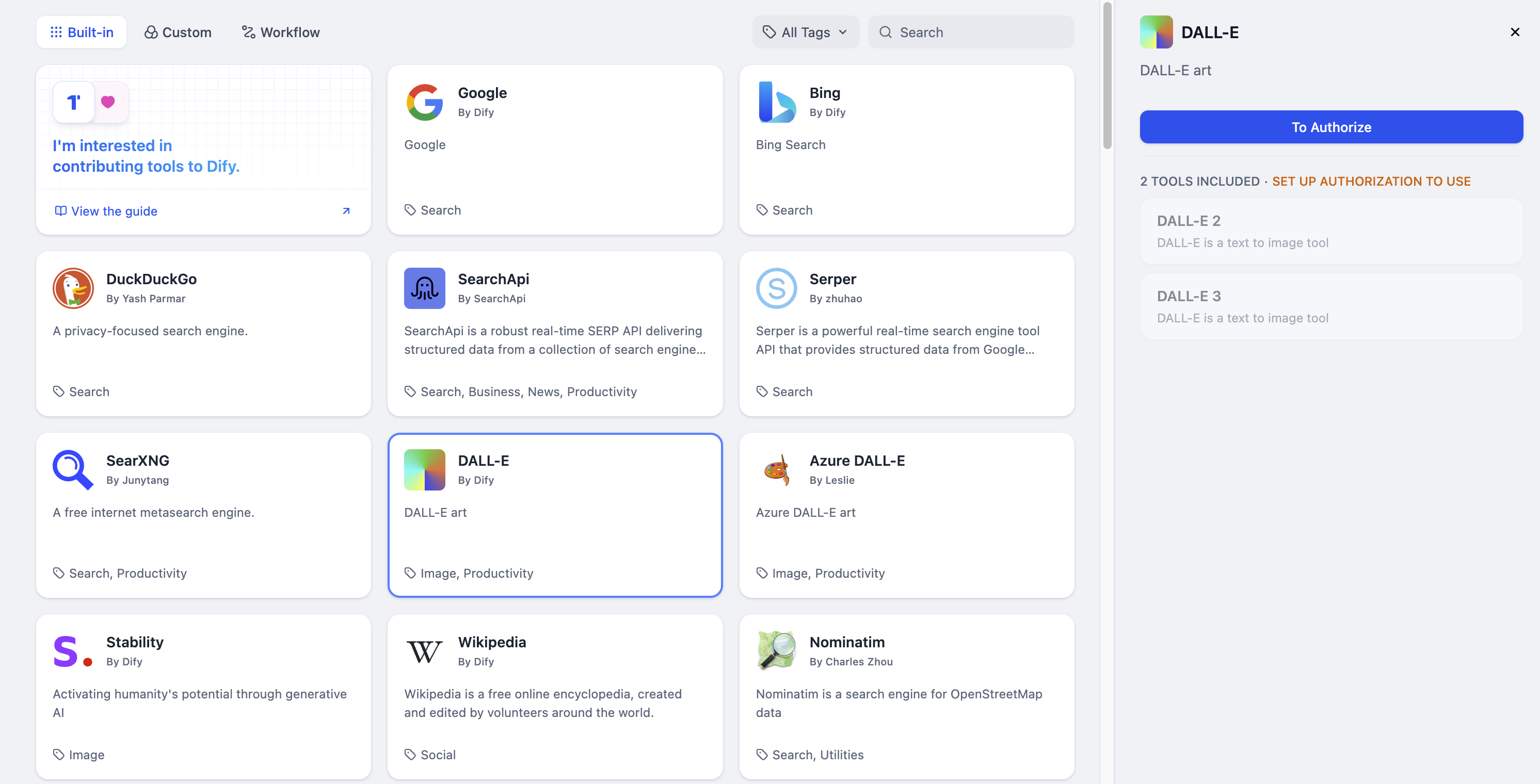Click the pink heart icon on the contribute card
The width and height of the screenshot is (1540, 784).
click(108, 102)
